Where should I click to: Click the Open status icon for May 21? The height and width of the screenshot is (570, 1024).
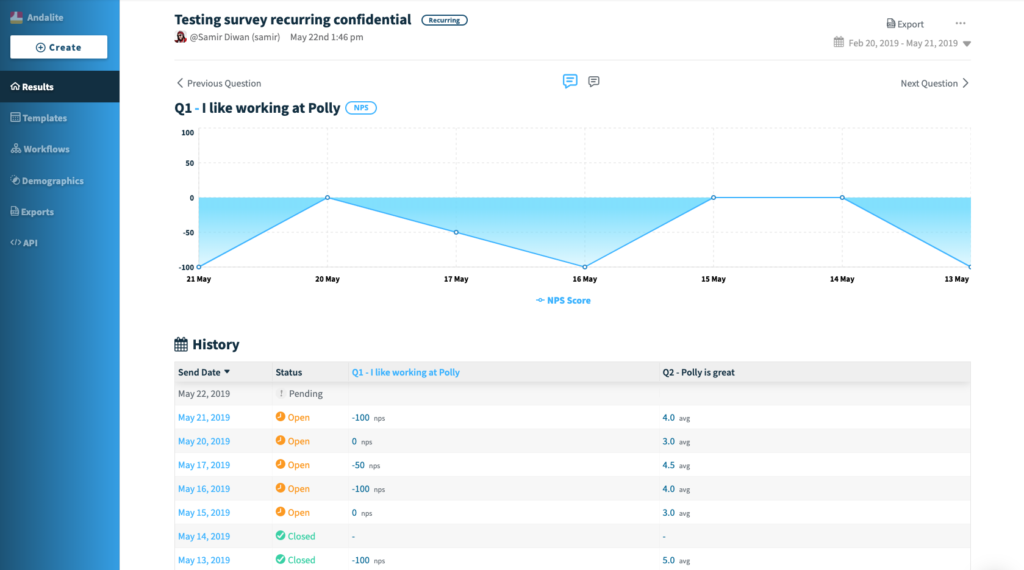[280, 417]
